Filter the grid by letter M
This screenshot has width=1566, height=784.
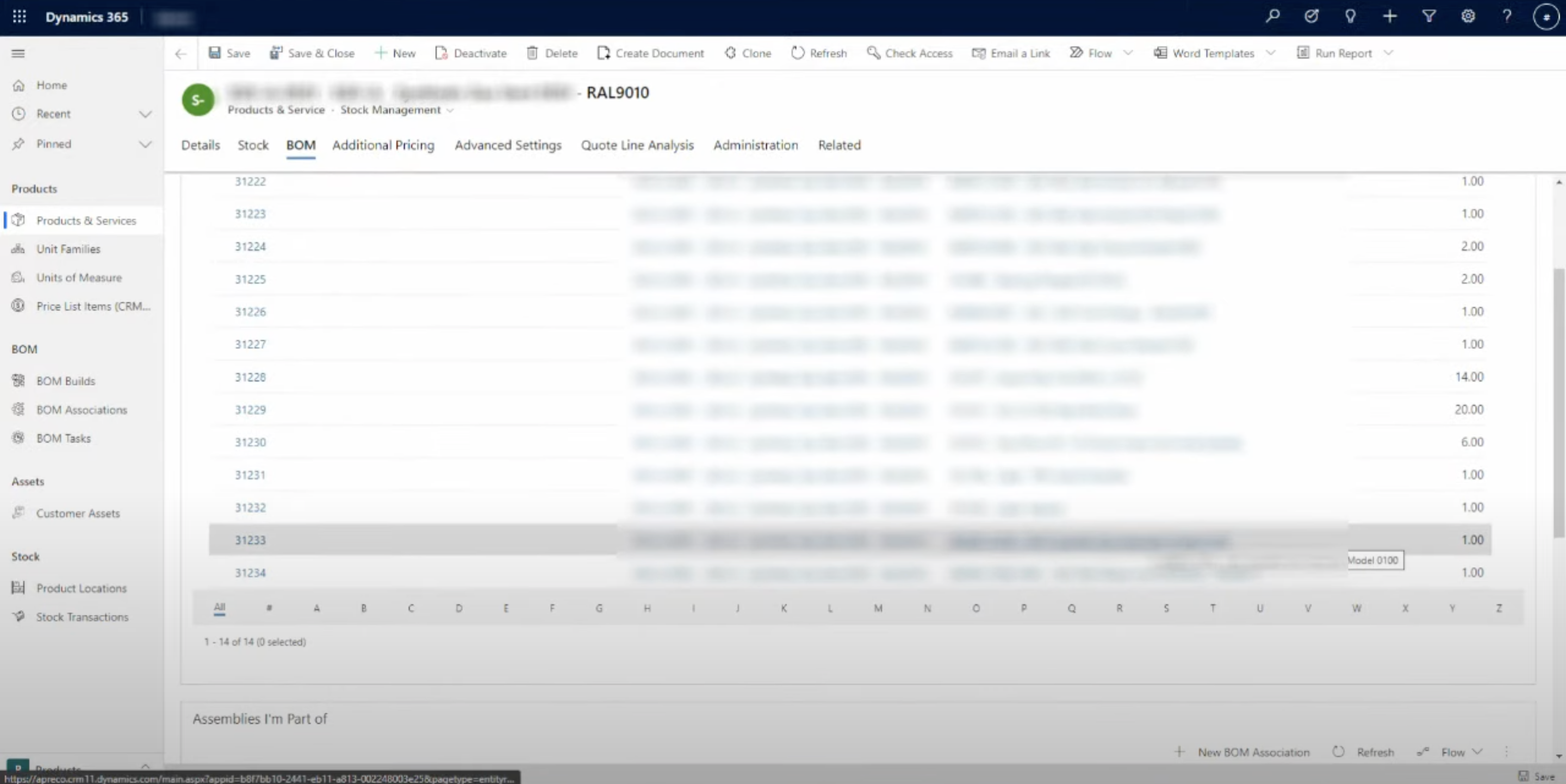tap(878, 608)
